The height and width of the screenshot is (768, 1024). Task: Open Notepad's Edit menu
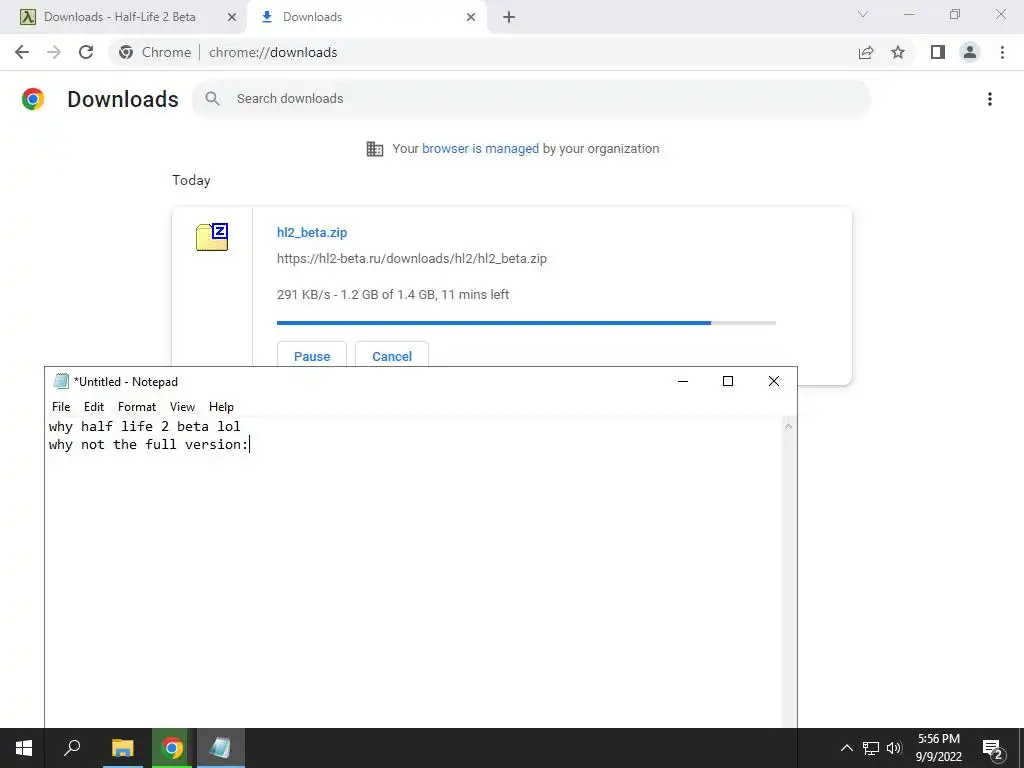(93, 406)
